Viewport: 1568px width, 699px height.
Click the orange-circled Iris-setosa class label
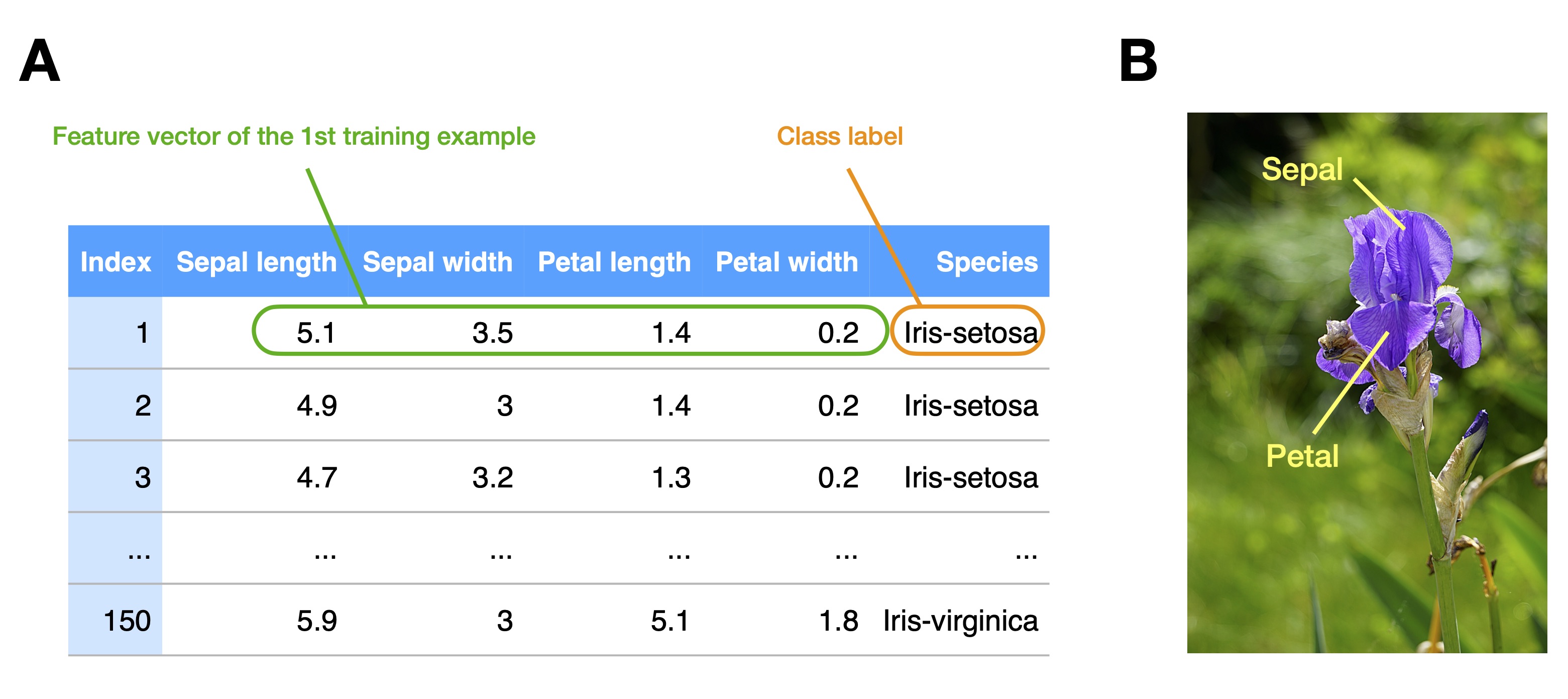tap(970, 333)
